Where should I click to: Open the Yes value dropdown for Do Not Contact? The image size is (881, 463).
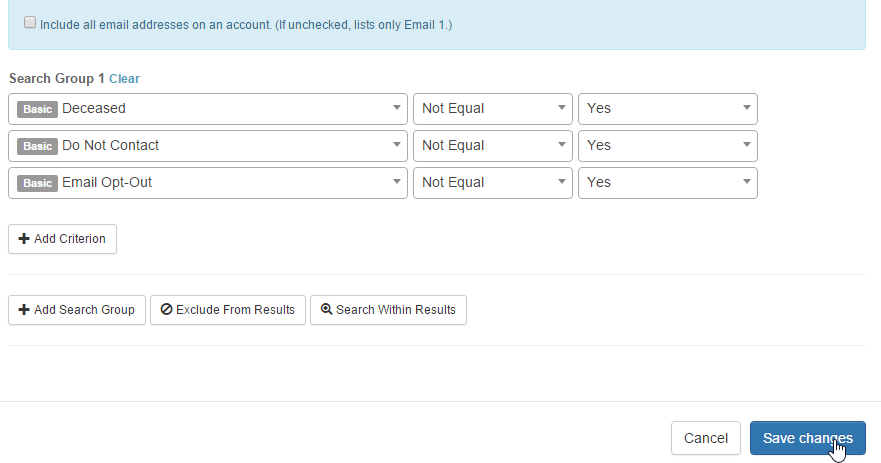point(668,146)
